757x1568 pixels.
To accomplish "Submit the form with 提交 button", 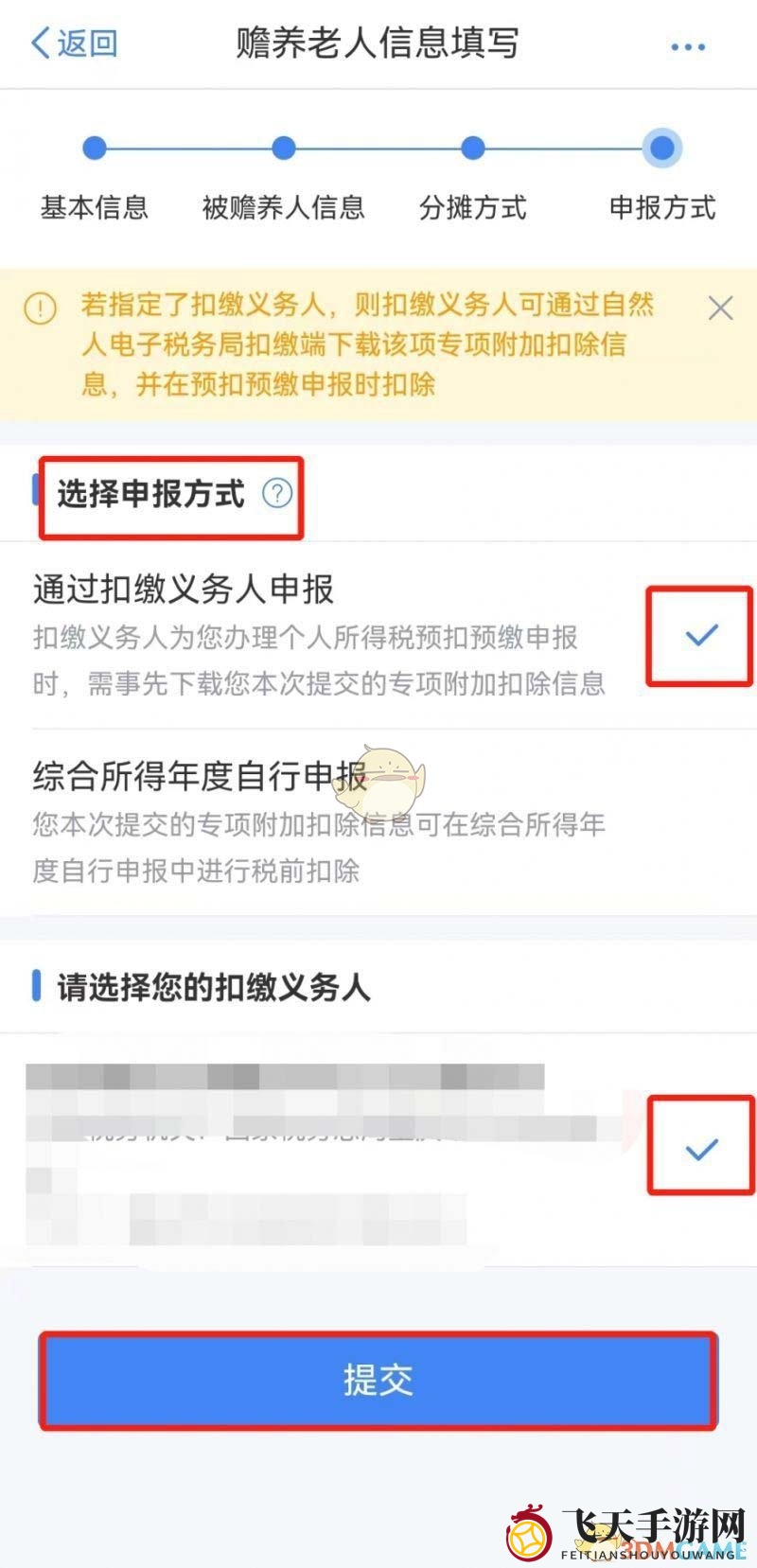I will pyautogui.click(x=378, y=1381).
